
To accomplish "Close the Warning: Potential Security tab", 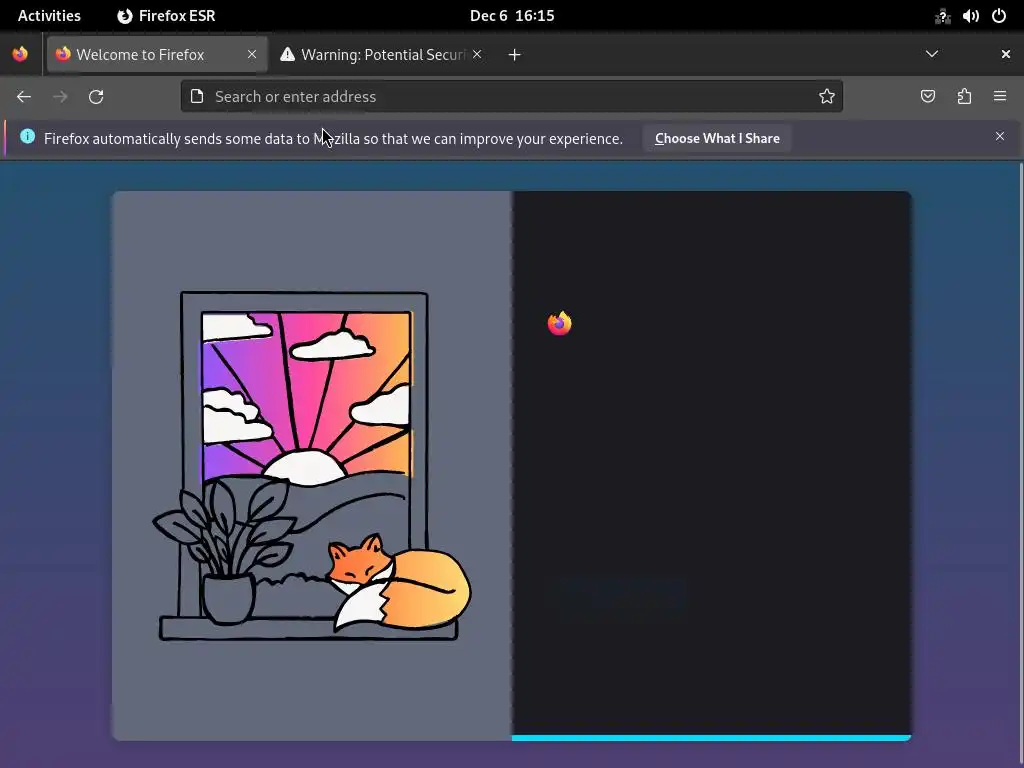I will point(477,54).
